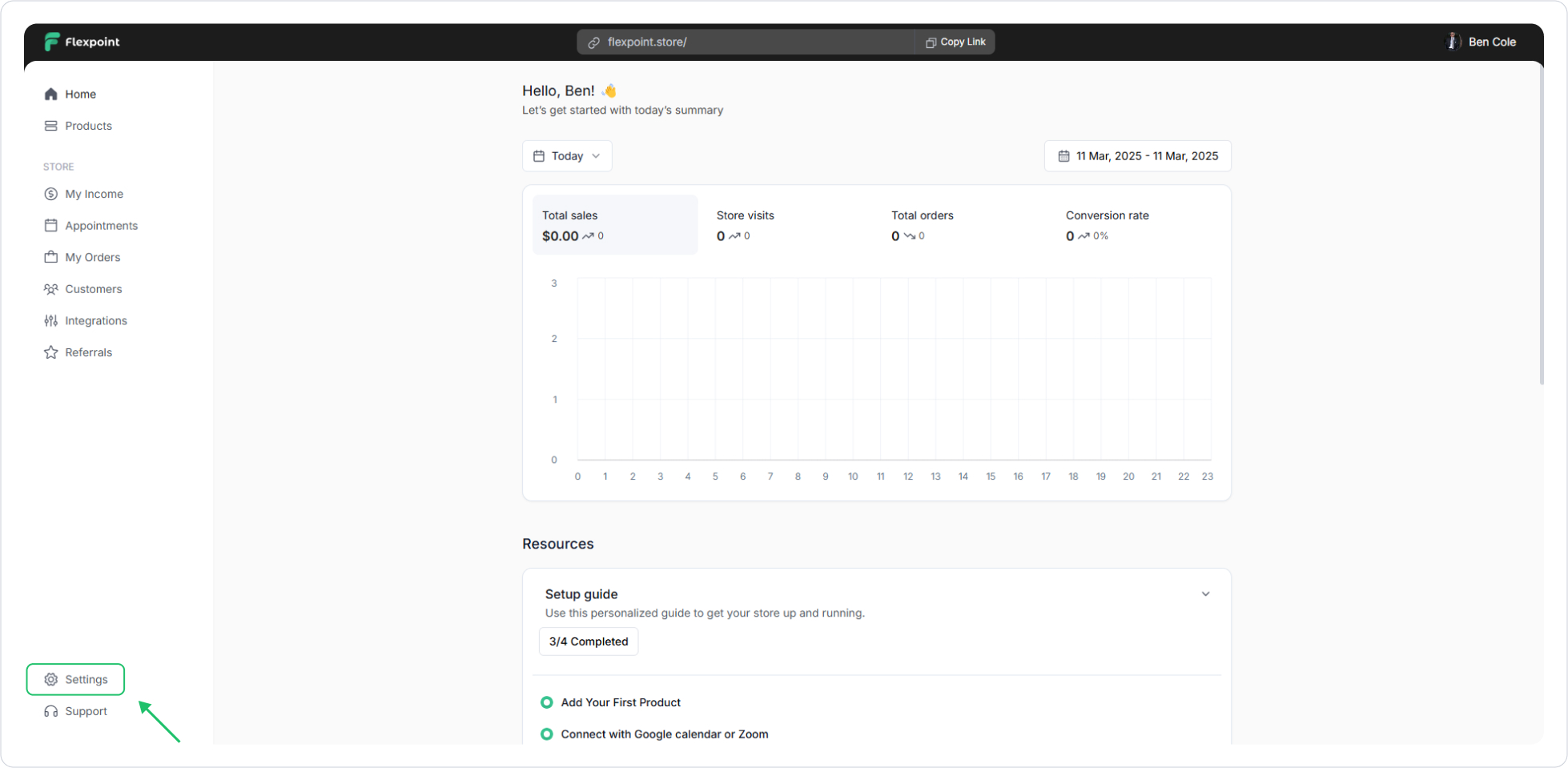
Task: Click the Settings gear icon
Action: [51, 679]
